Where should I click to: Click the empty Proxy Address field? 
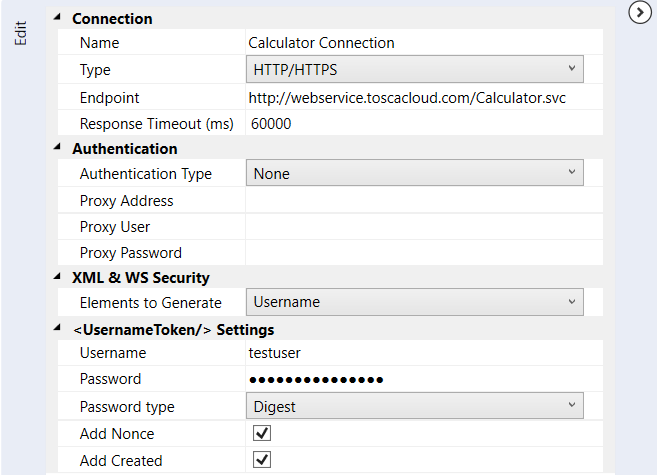tap(420, 201)
